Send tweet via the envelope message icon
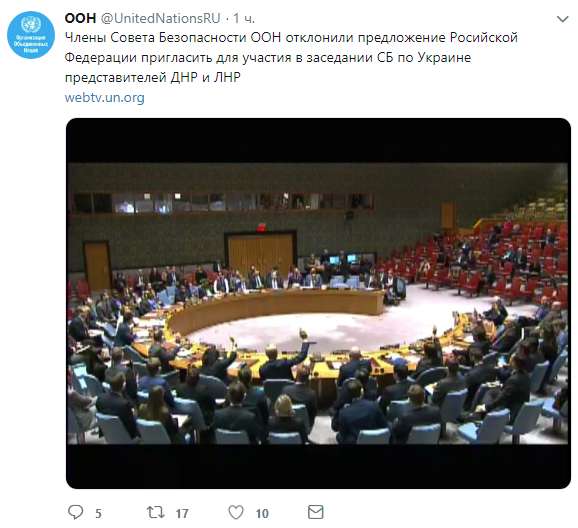The height and width of the screenshot is (528, 578). tap(316, 512)
